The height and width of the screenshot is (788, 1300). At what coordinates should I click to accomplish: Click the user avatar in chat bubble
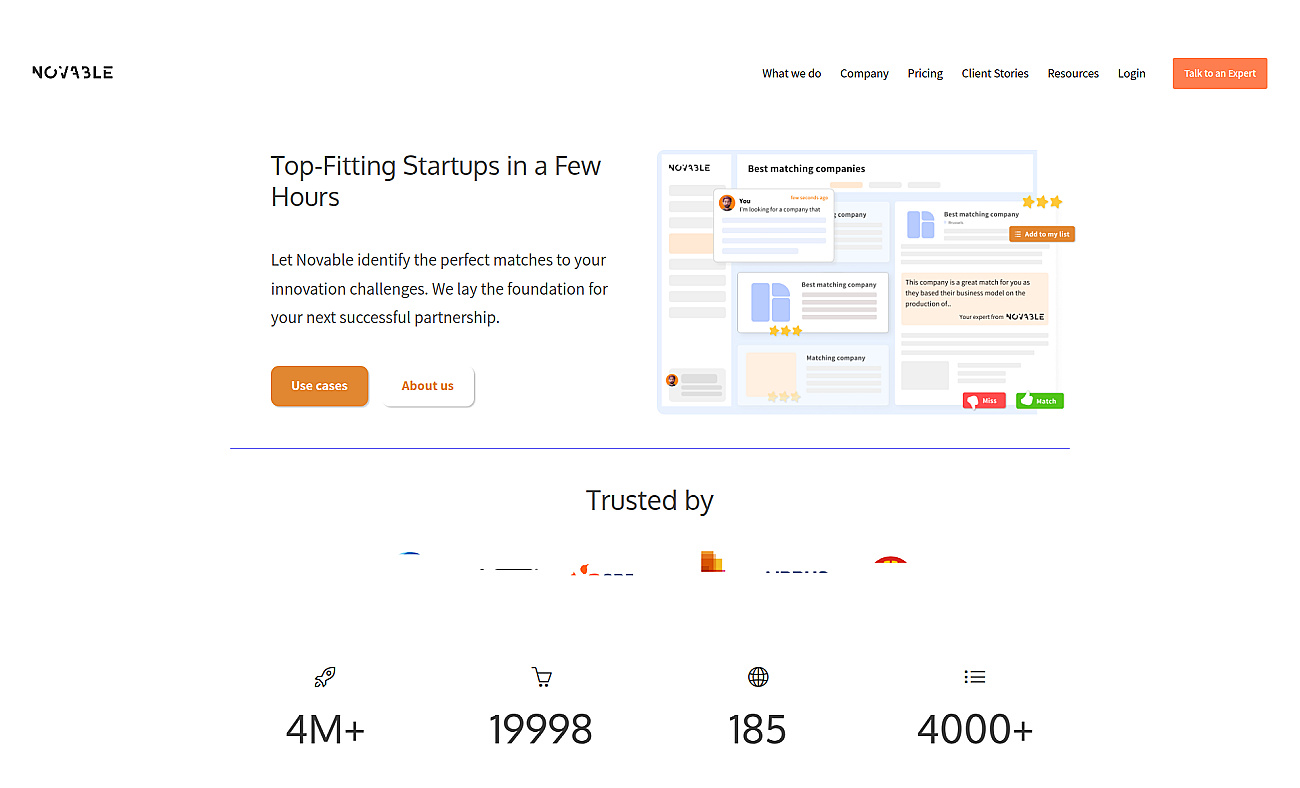click(x=727, y=203)
